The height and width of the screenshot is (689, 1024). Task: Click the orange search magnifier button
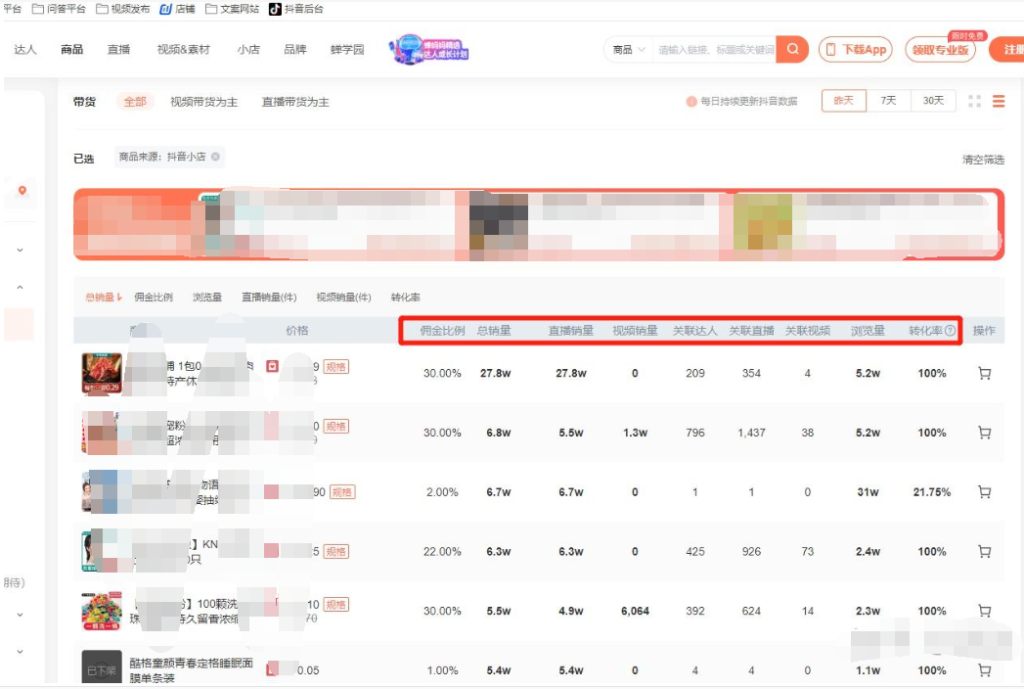(x=792, y=49)
